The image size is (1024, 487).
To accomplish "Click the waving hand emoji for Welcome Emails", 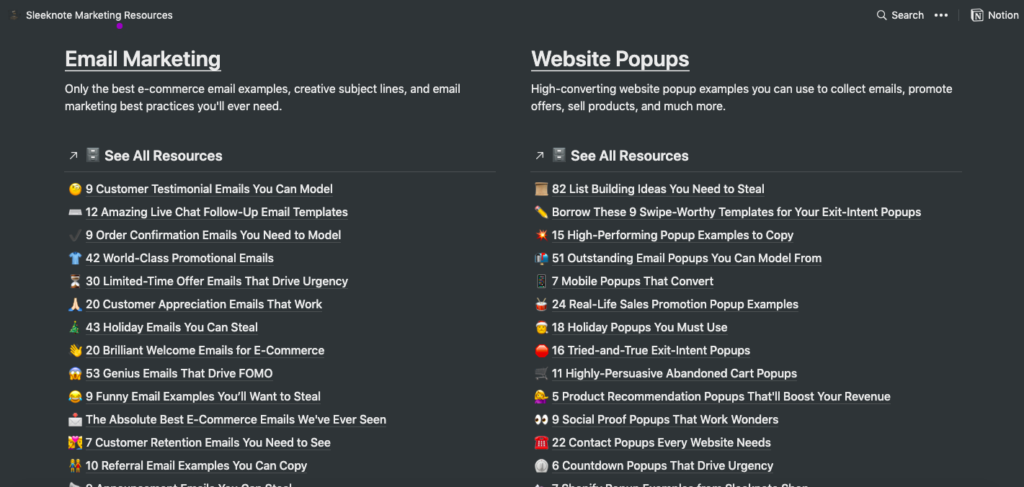I will click(x=74, y=350).
